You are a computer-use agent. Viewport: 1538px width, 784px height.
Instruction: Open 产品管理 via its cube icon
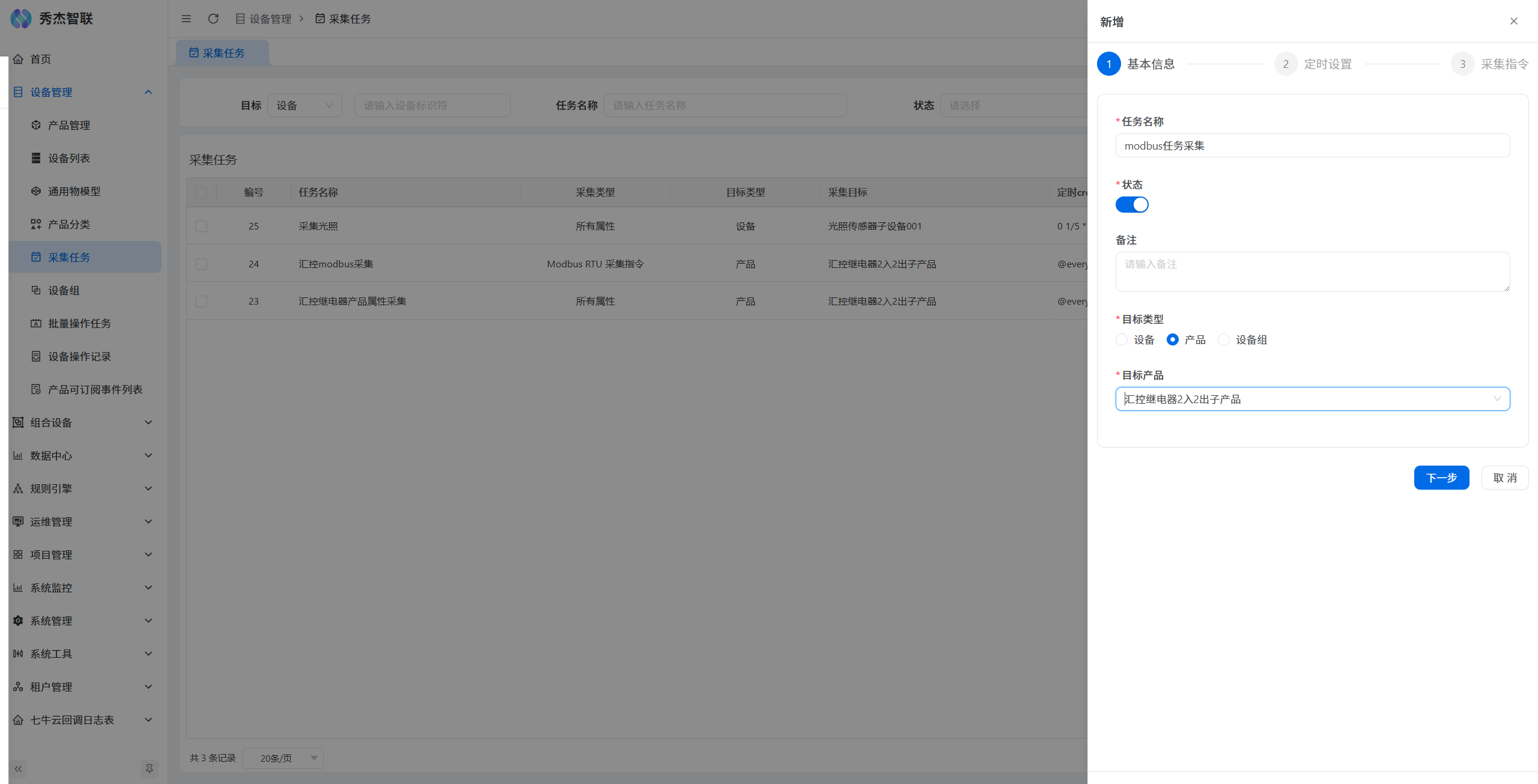[x=36, y=125]
